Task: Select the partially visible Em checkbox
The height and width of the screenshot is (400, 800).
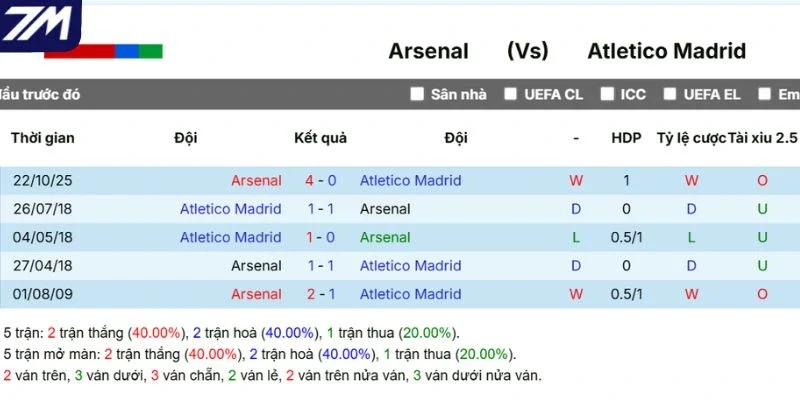Action: (x=764, y=94)
